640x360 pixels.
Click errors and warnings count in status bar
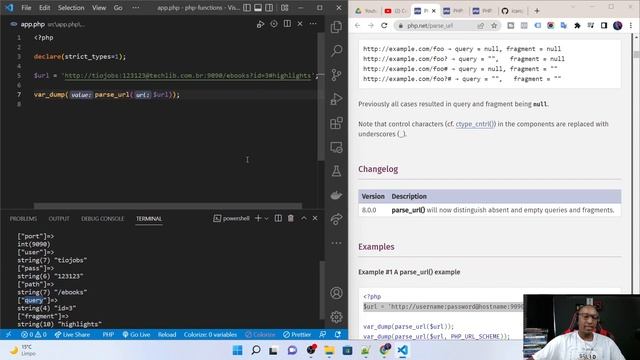pos(34,335)
